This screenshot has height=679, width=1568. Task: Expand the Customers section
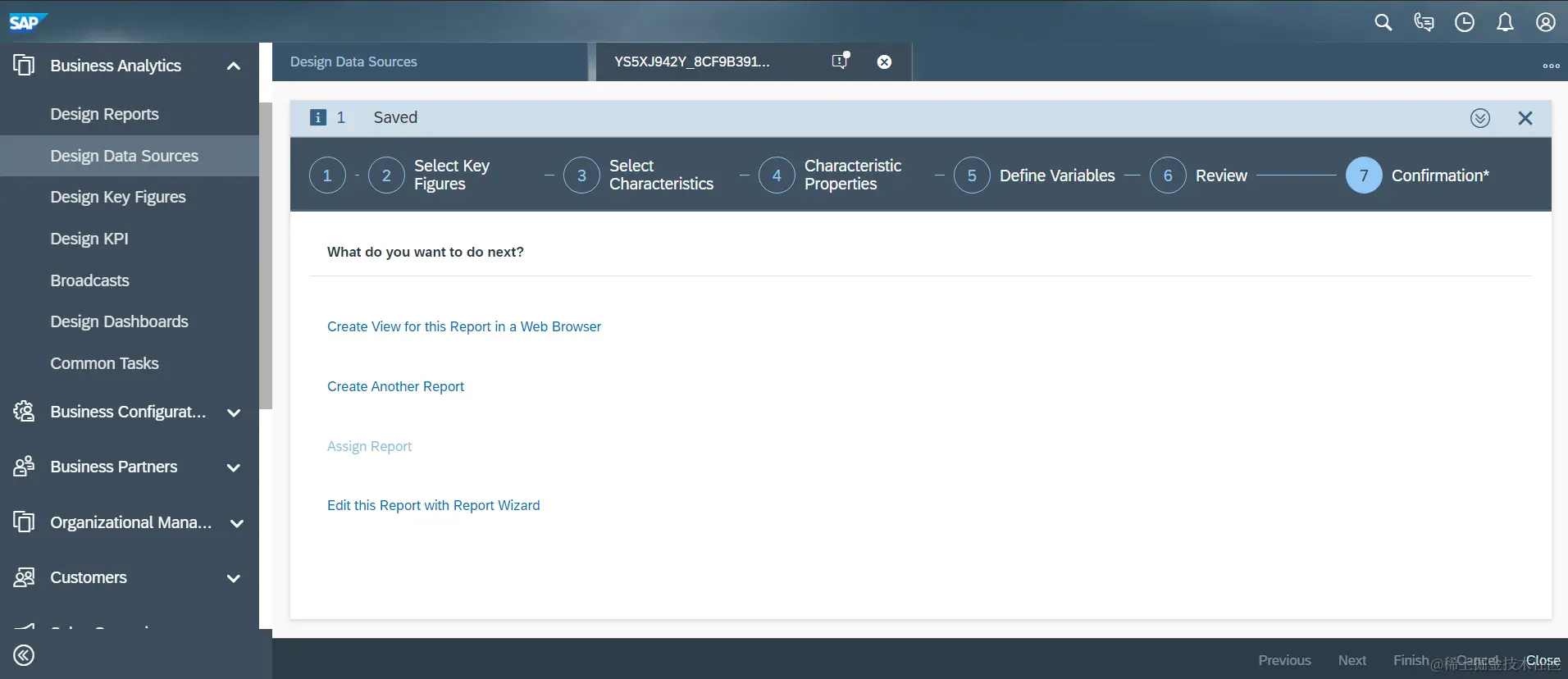pyautogui.click(x=234, y=578)
